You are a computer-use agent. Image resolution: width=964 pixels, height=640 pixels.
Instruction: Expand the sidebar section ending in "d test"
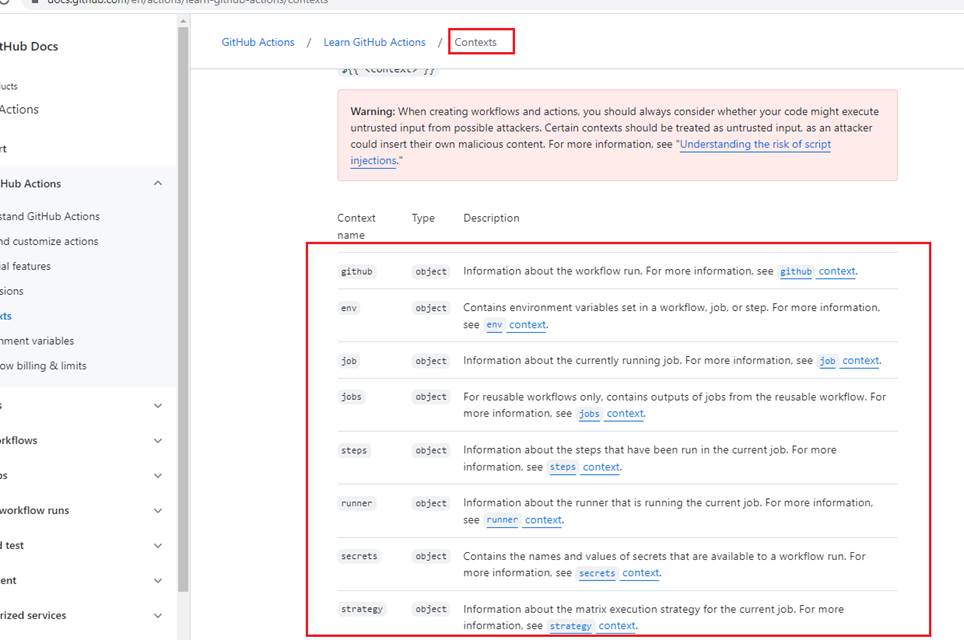coord(158,546)
